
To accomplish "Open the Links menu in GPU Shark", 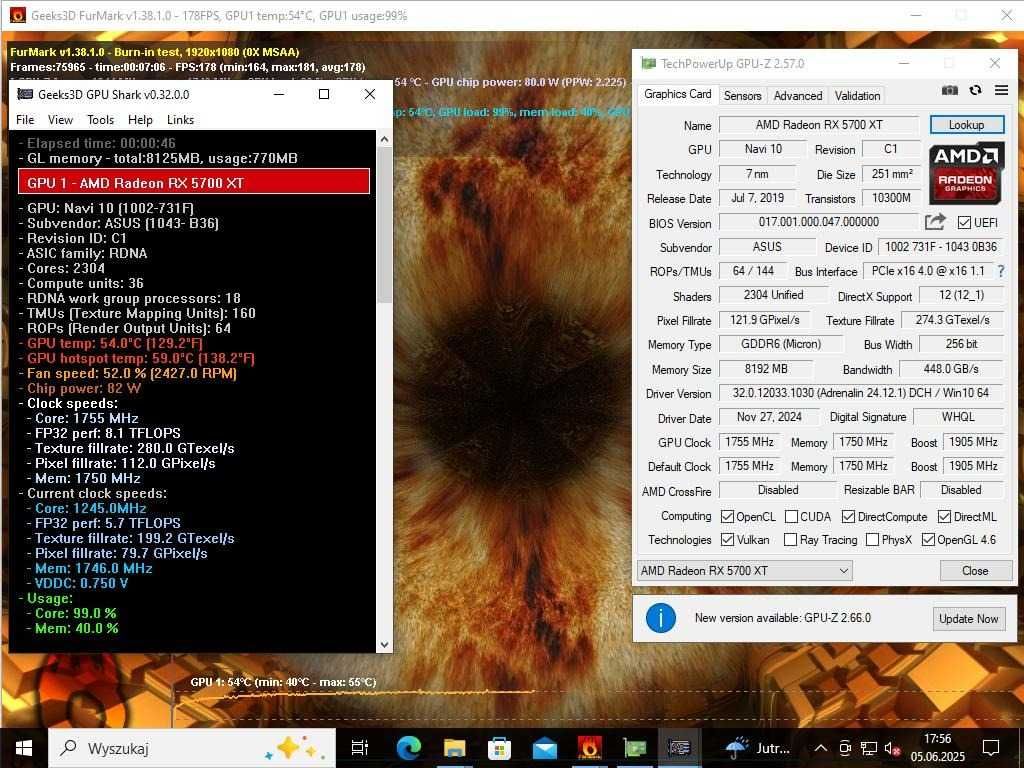I will pyautogui.click(x=180, y=120).
